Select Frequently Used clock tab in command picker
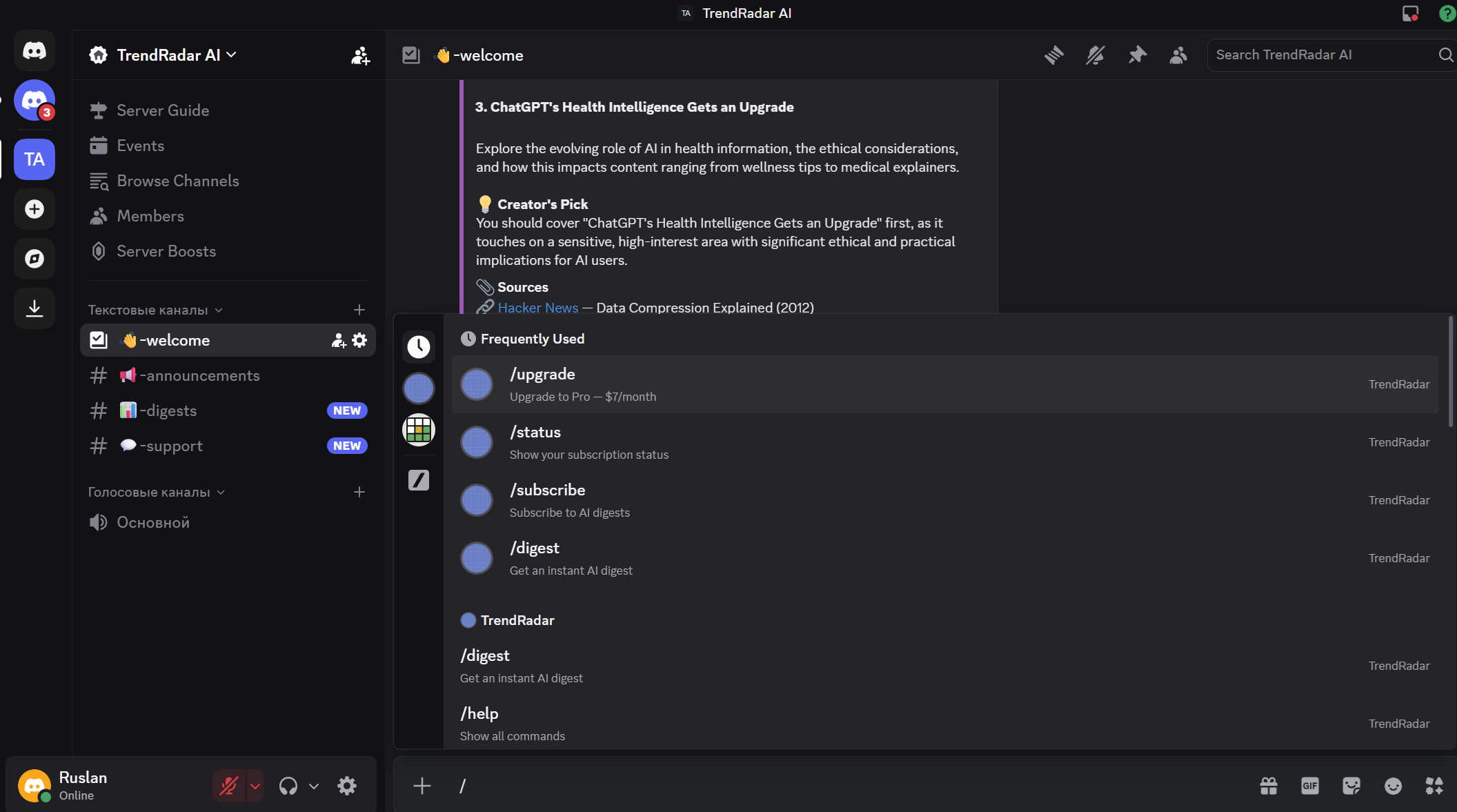The height and width of the screenshot is (812, 1457). click(419, 346)
